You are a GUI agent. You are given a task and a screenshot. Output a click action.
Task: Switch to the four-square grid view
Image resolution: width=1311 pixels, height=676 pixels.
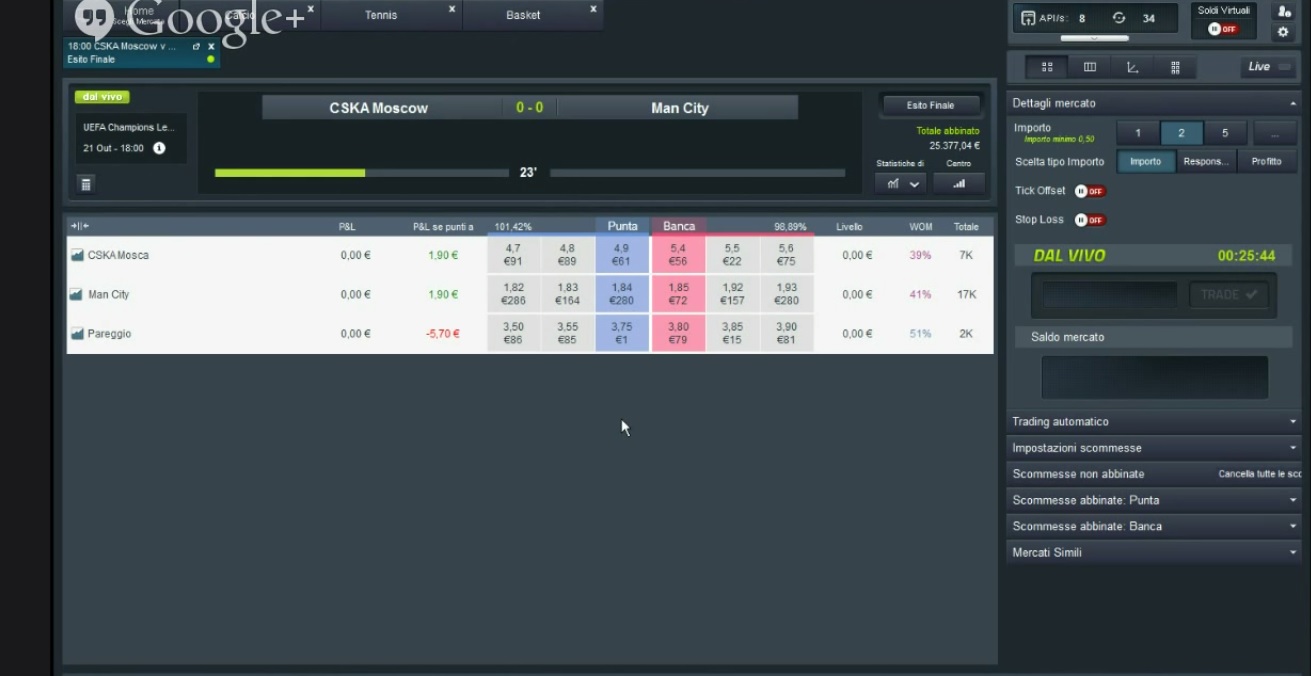pyautogui.click(x=1047, y=67)
